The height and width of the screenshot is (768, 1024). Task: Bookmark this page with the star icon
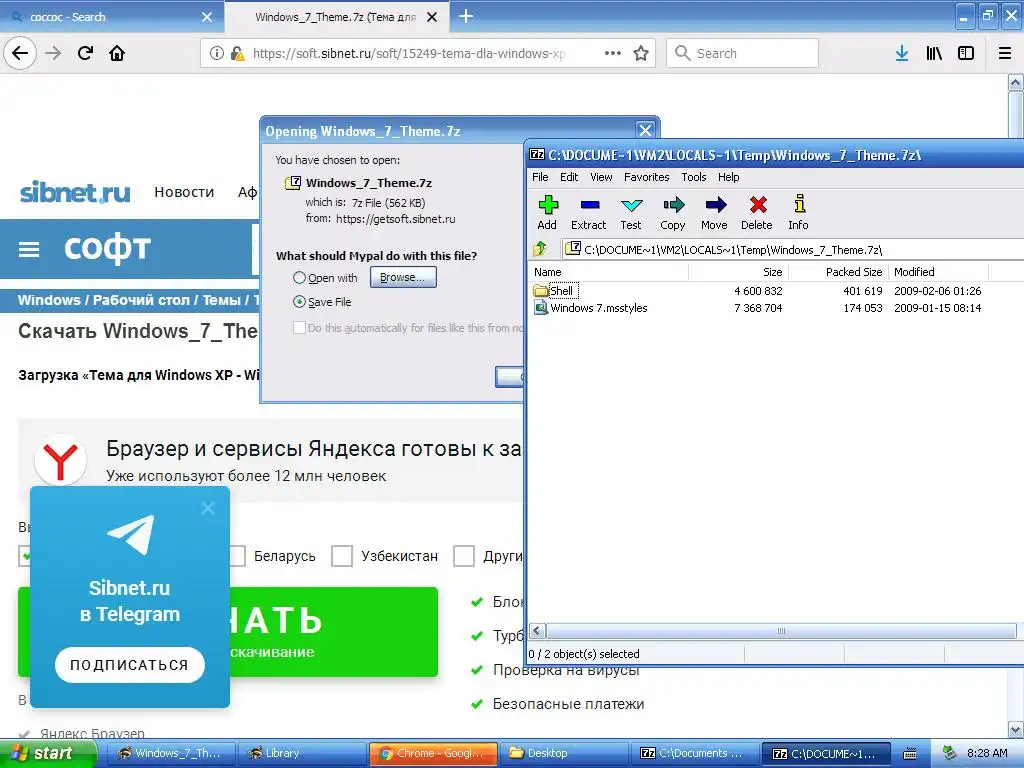[641, 53]
